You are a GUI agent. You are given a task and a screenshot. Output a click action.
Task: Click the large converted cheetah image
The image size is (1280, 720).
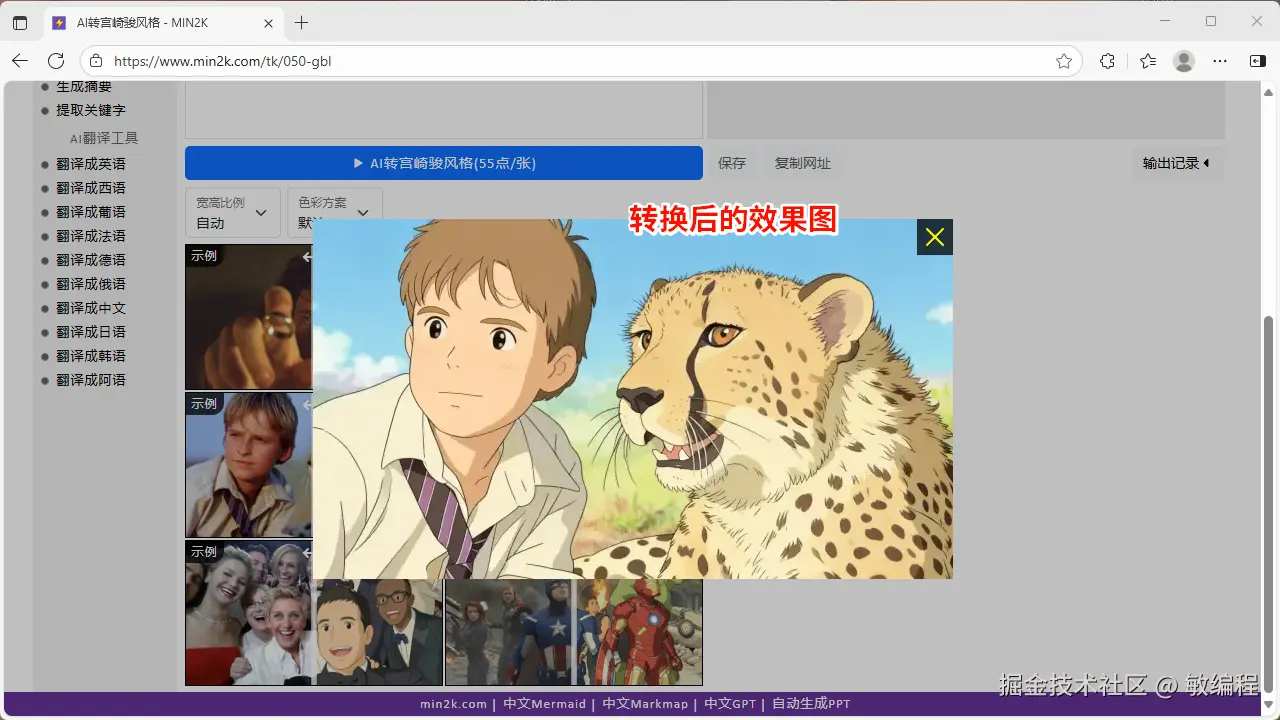click(x=633, y=400)
